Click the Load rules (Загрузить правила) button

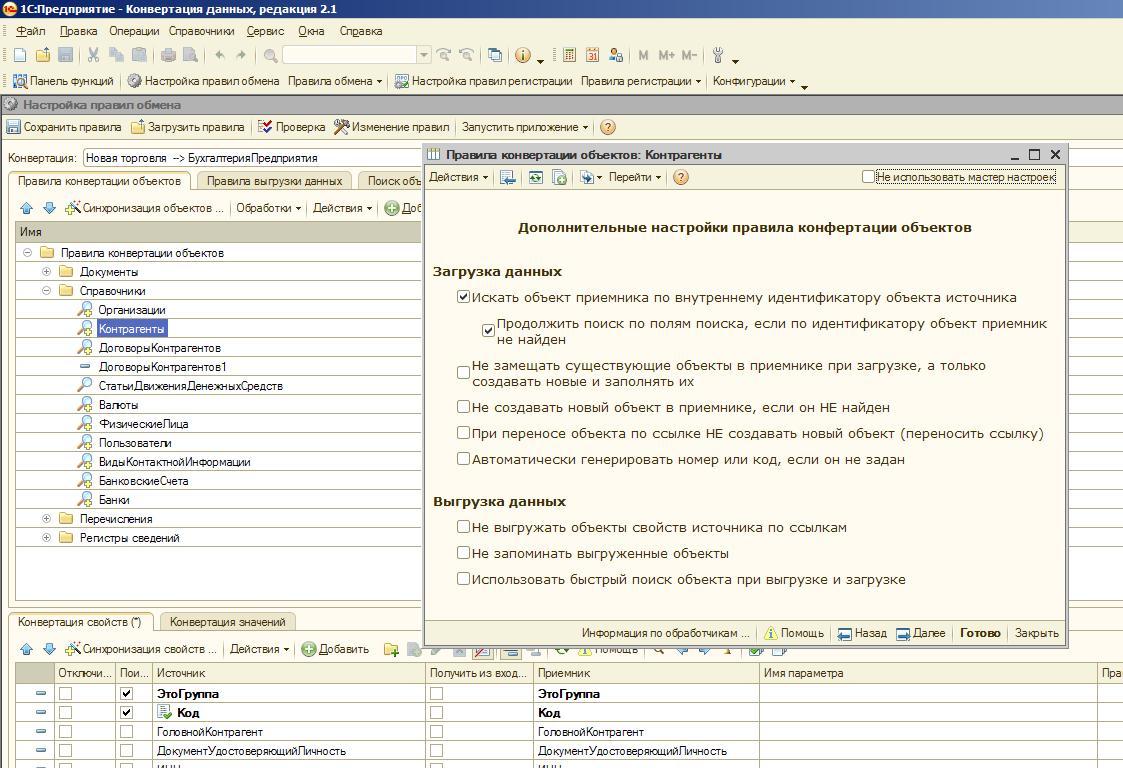187,127
